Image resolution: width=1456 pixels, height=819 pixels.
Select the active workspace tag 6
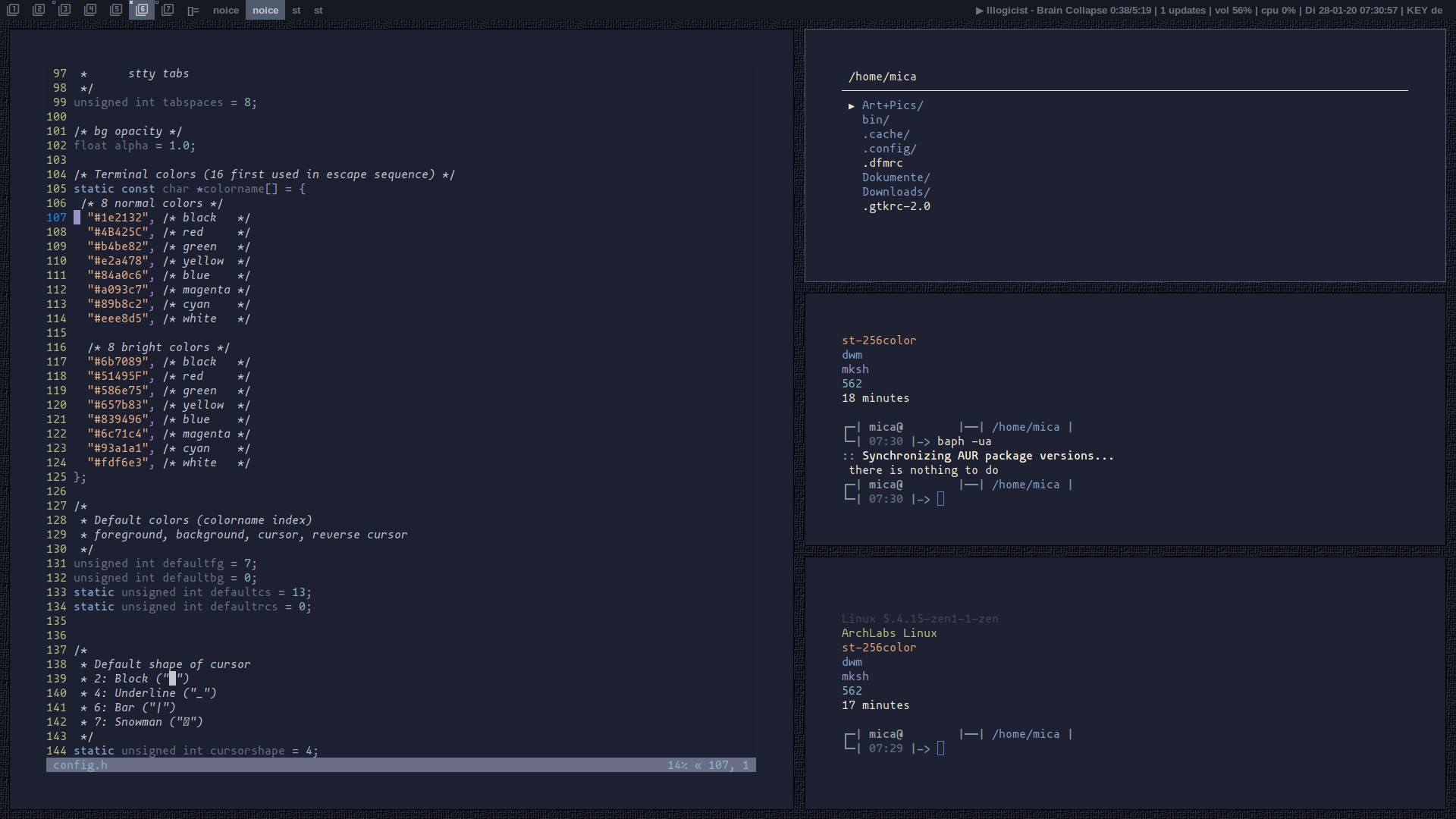tap(142, 10)
